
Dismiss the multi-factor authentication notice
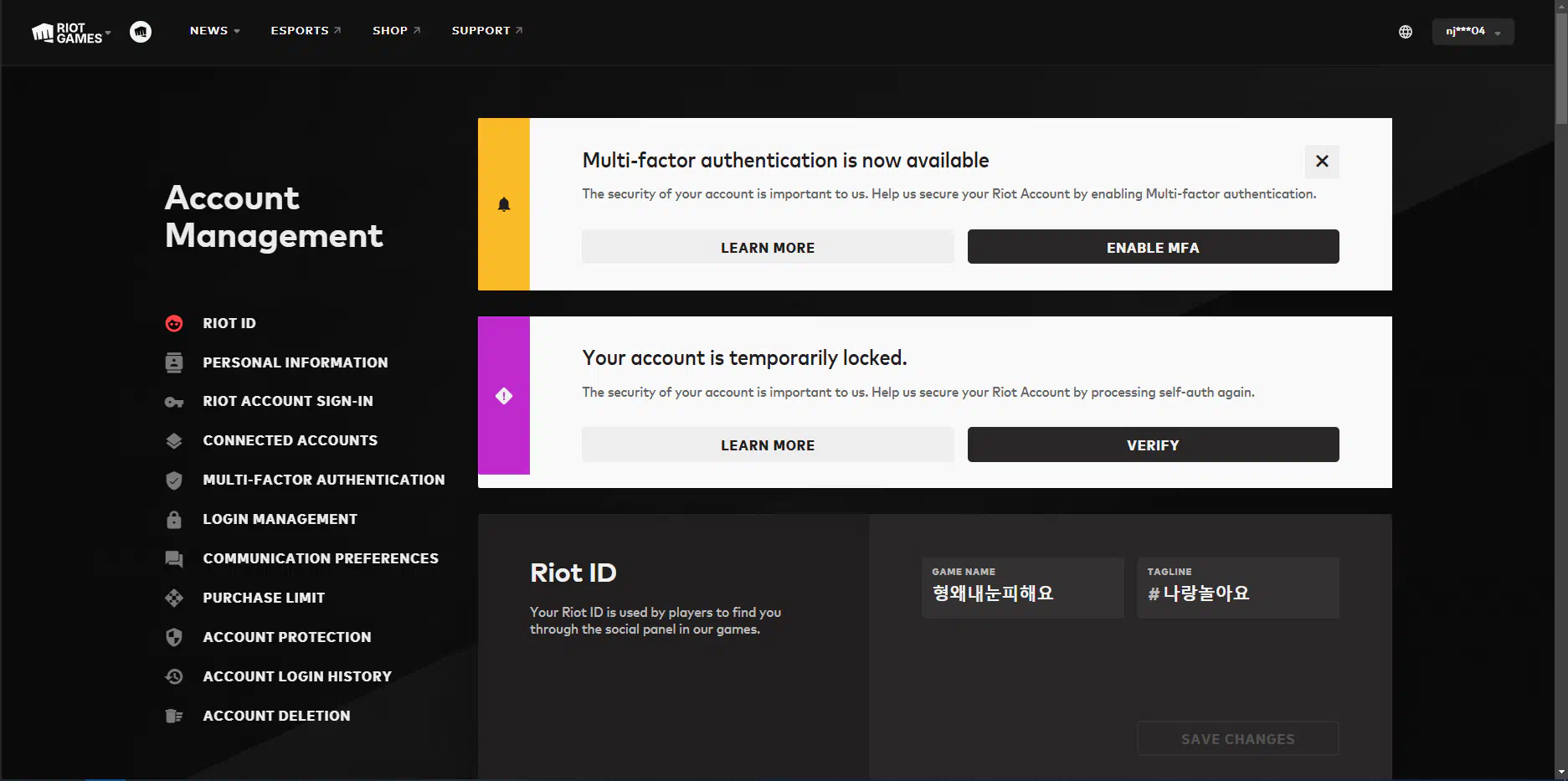pyautogui.click(x=1322, y=162)
